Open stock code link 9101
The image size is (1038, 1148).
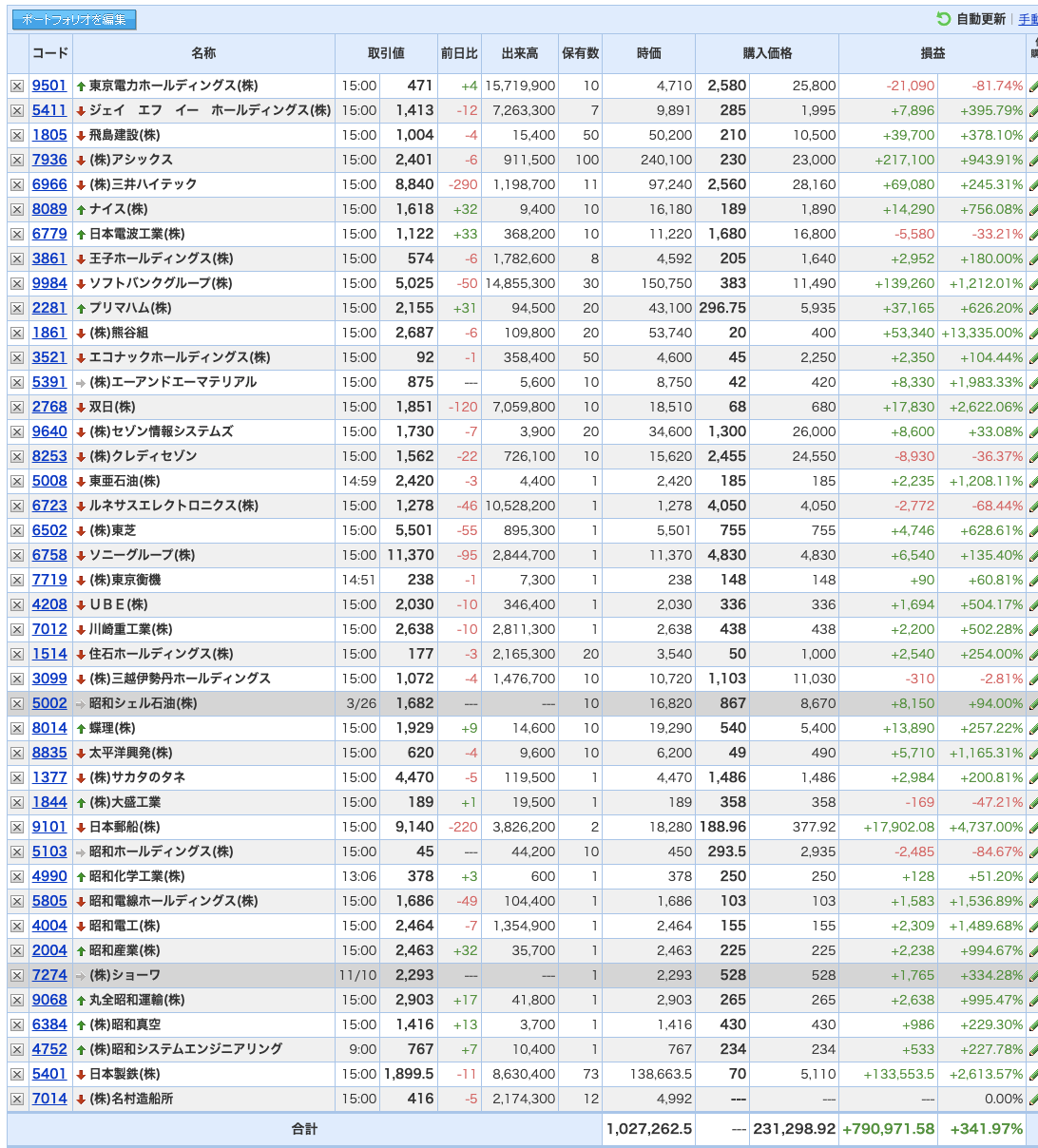49,827
